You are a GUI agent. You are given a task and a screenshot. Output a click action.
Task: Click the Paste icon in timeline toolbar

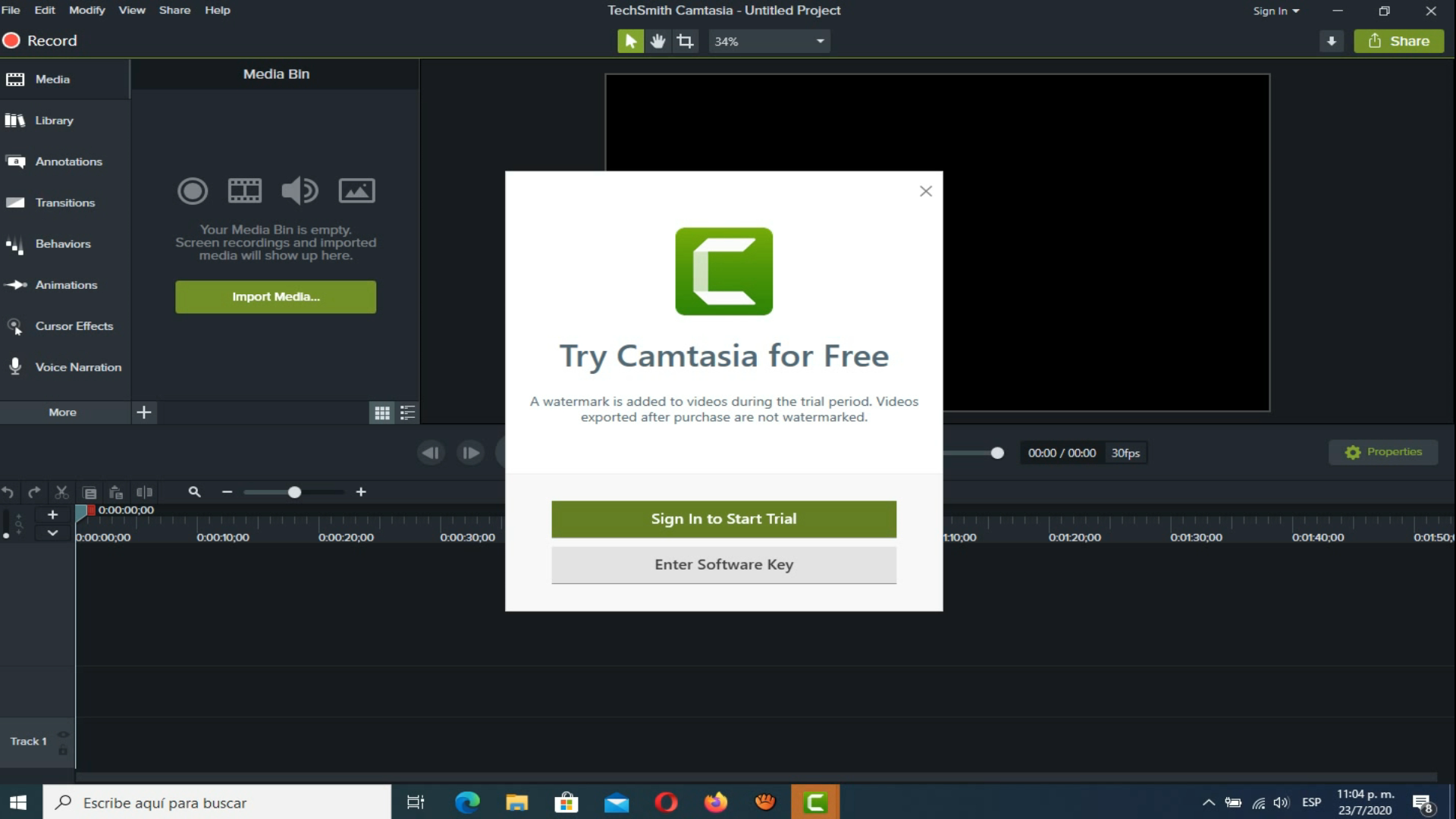pyautogui.click(x=116, y=492)
